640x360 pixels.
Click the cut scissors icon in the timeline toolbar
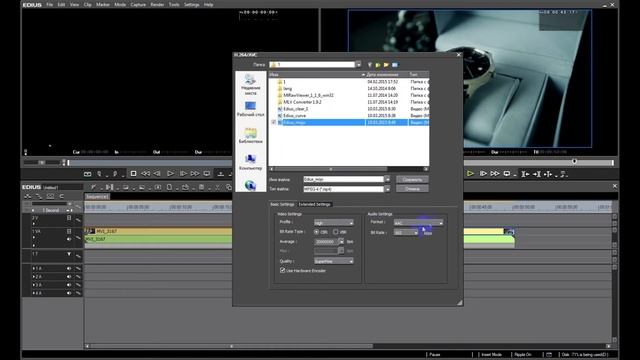(x=218, y=187)
